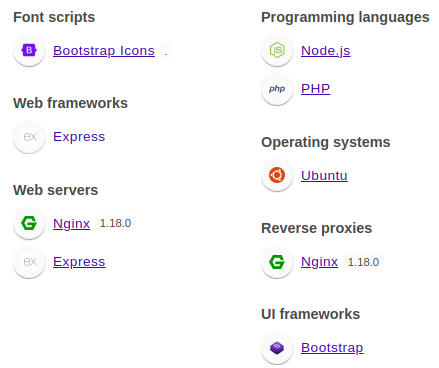Viewport: 439px width, 368px height.
Task: Click the orange Ubuntu logo icon
Action: [x=277, y=175]
